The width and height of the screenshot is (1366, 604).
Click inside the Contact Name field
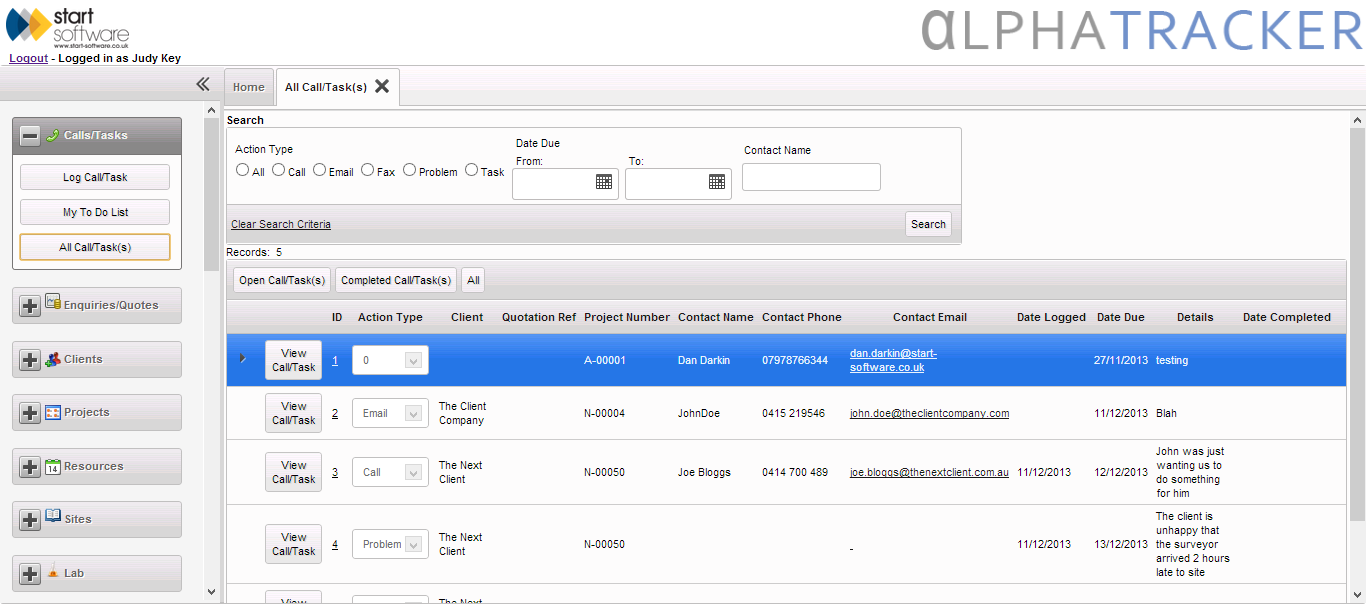[x=810, y=176]
